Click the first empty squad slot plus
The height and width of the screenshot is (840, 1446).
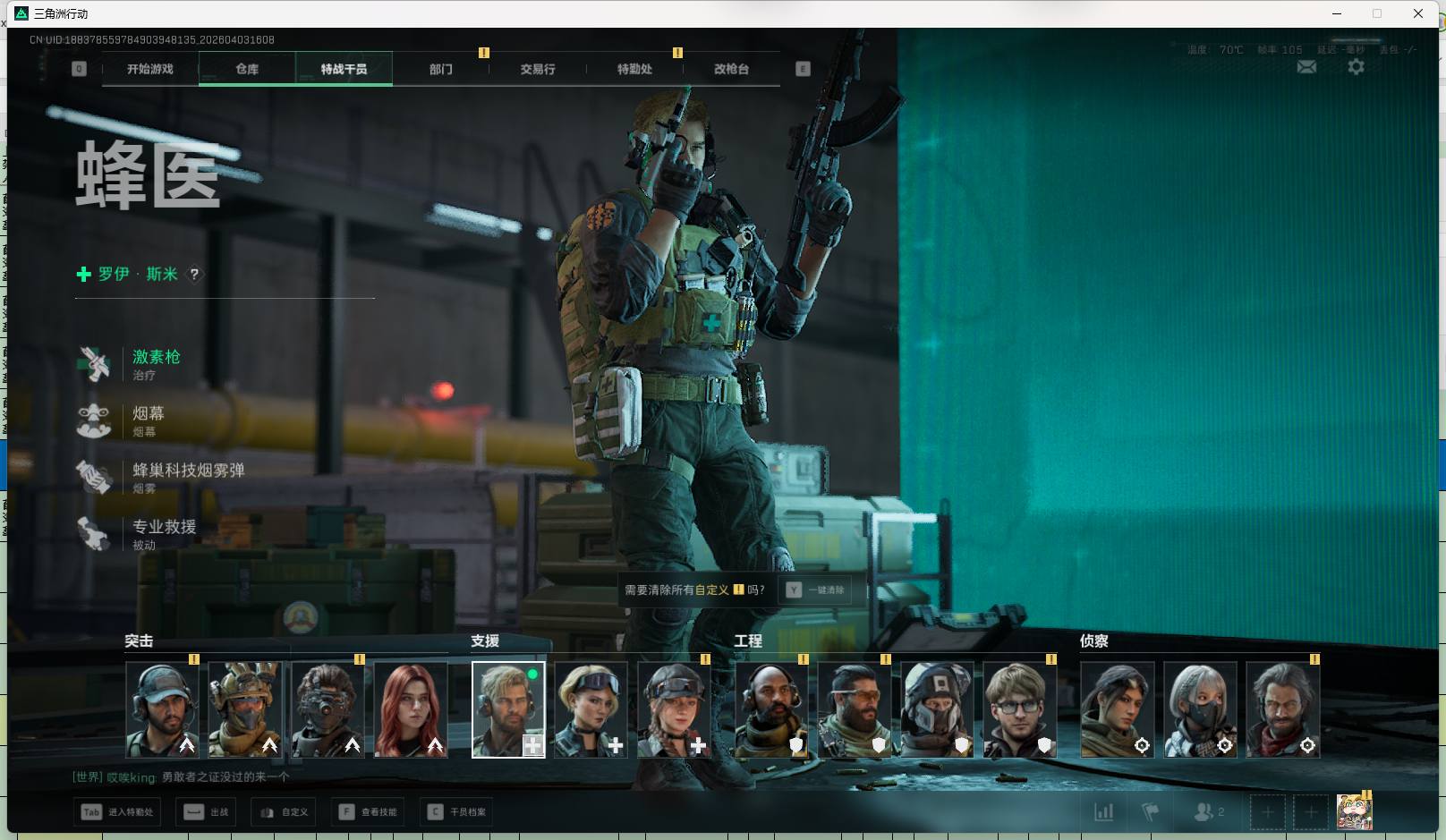[1267, 812]
